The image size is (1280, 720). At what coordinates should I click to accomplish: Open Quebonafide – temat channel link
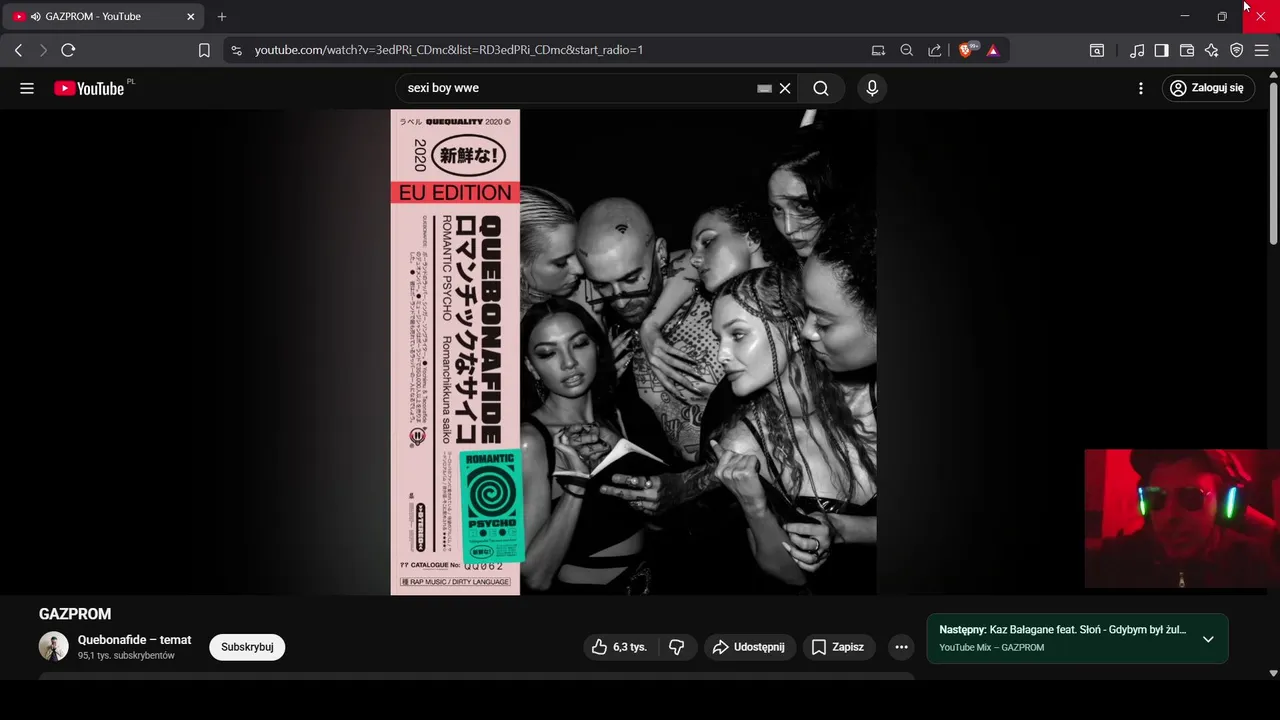[x=135, y=640]
